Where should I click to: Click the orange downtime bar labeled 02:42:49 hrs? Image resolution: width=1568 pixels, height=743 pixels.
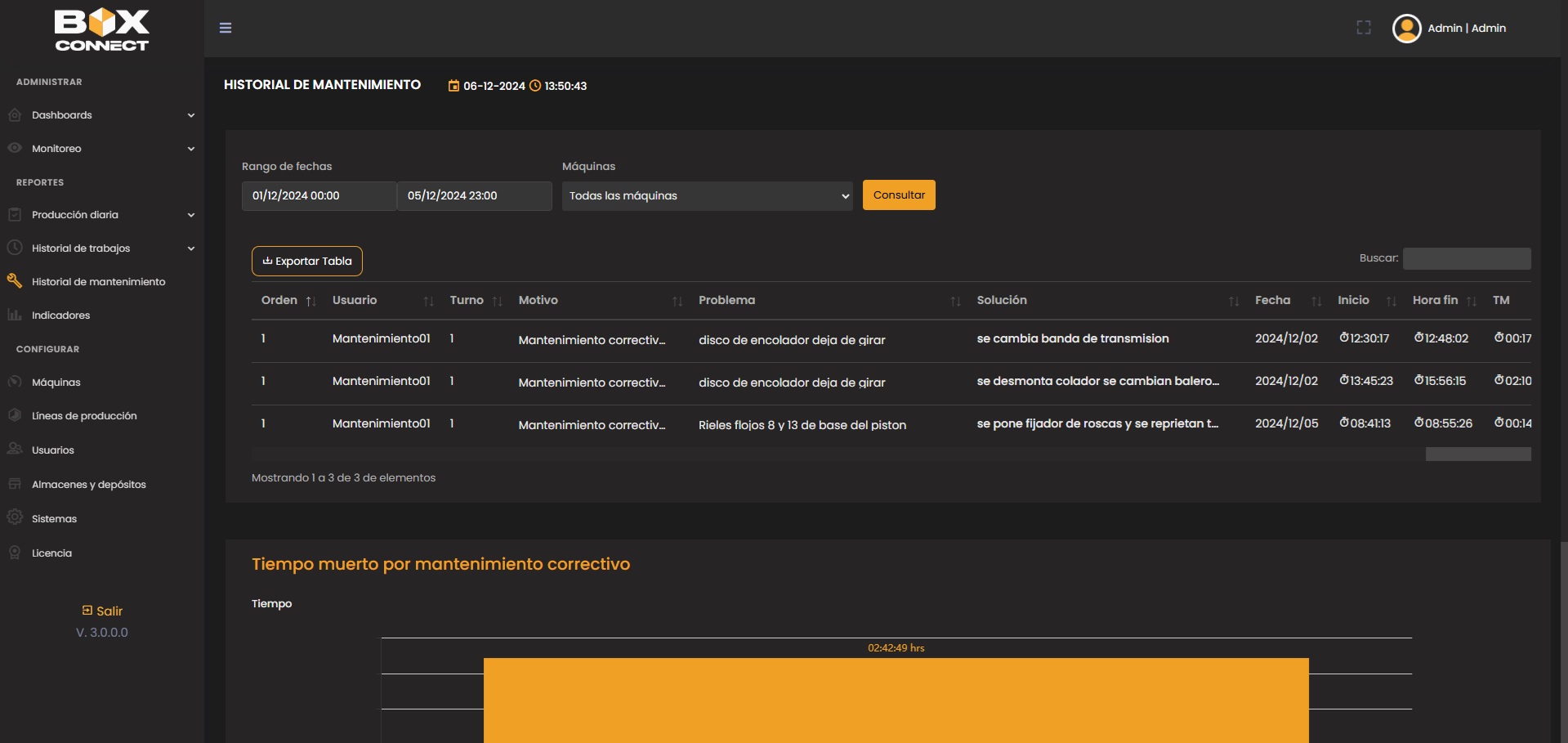coord(896,700)
